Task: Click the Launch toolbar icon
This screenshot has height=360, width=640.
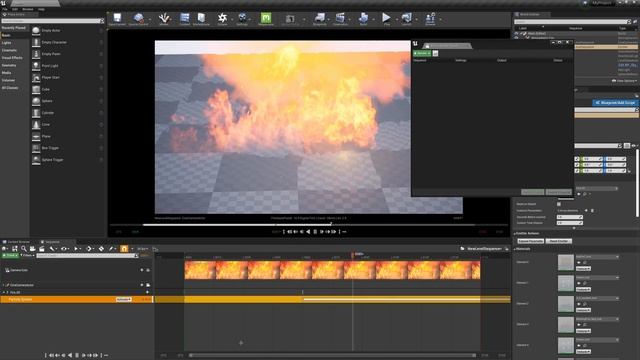Action: point(406,18)
